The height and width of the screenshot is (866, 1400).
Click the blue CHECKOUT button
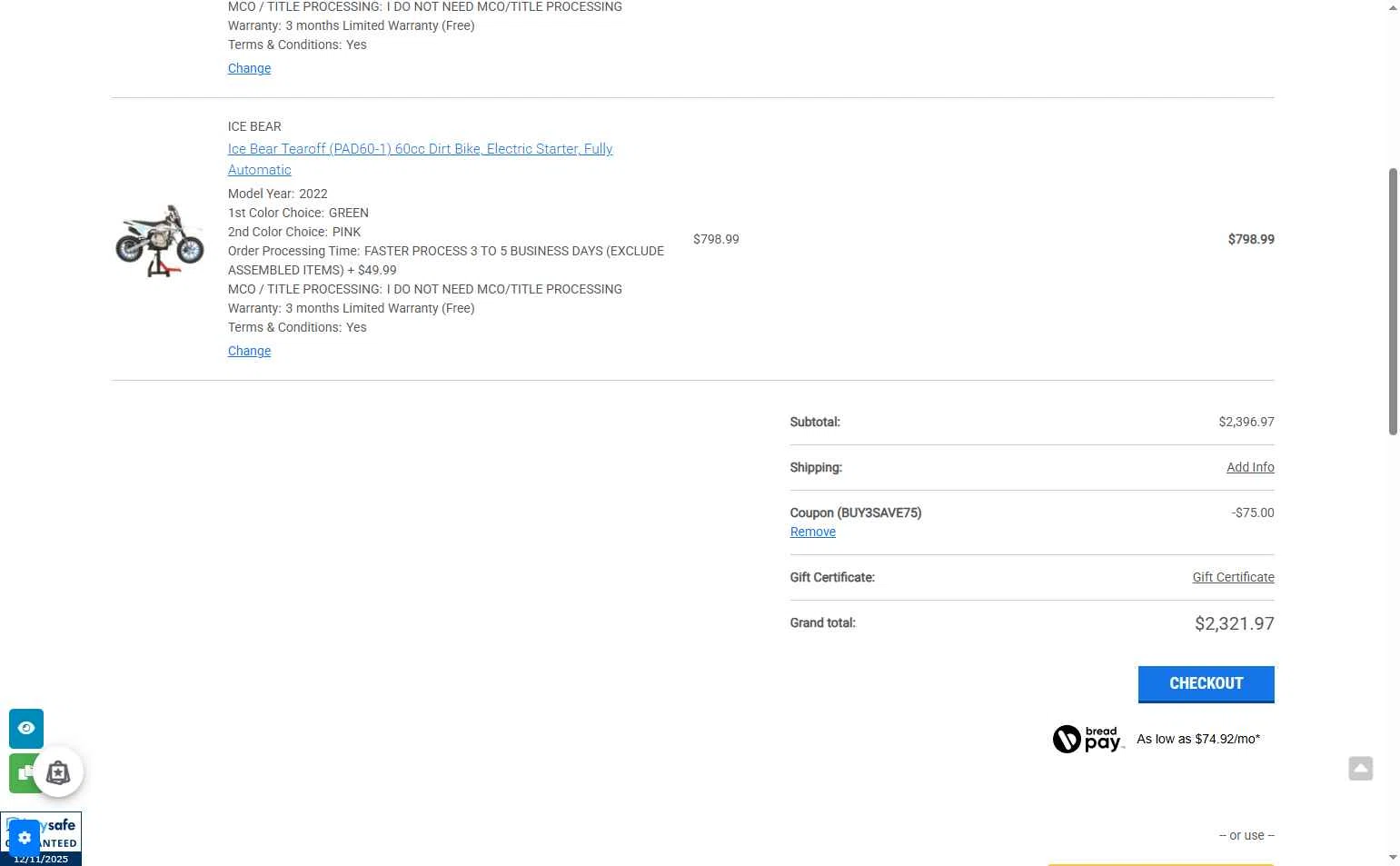[1206, 684]
